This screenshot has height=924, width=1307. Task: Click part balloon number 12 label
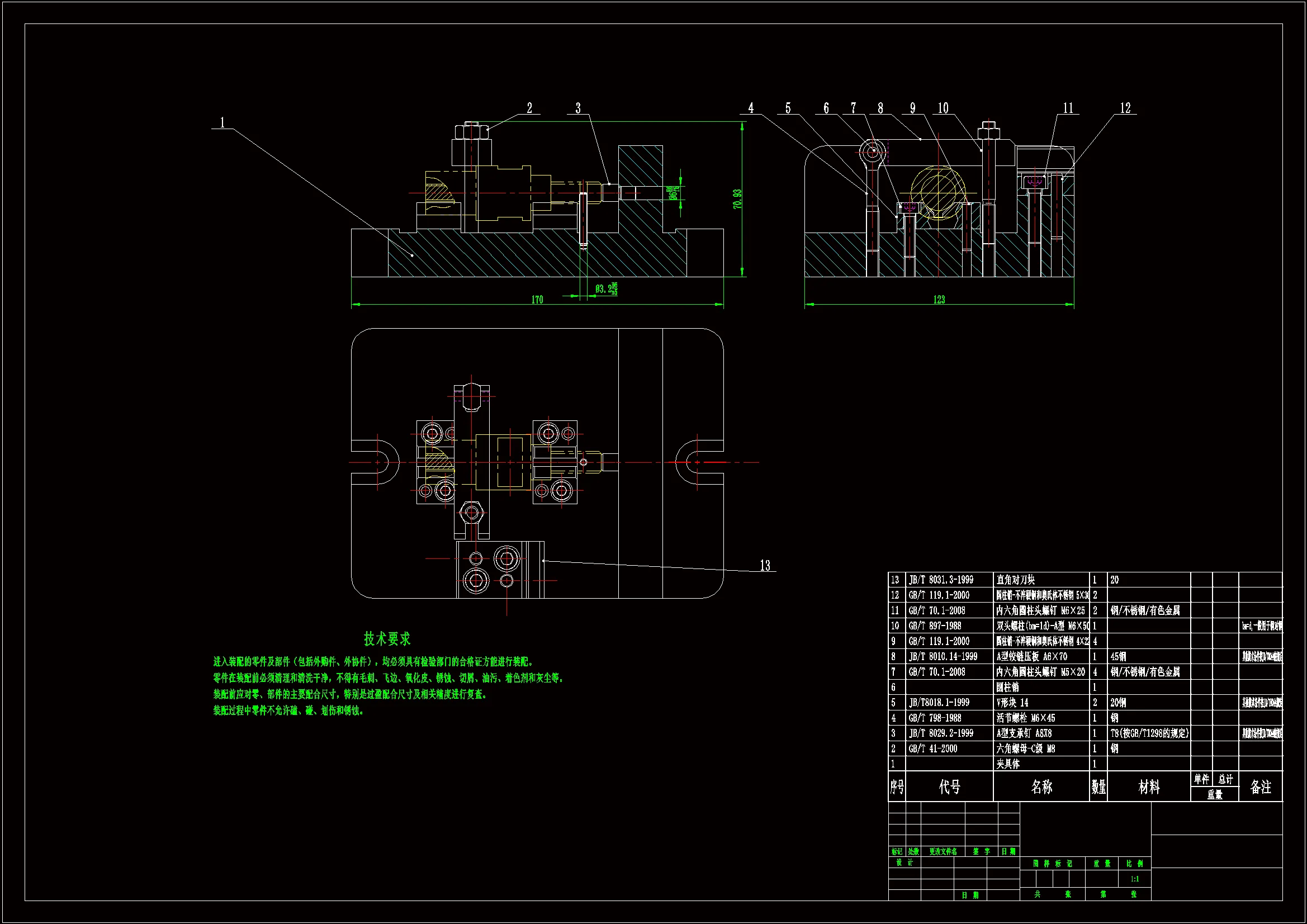[x=1125, y=107]
